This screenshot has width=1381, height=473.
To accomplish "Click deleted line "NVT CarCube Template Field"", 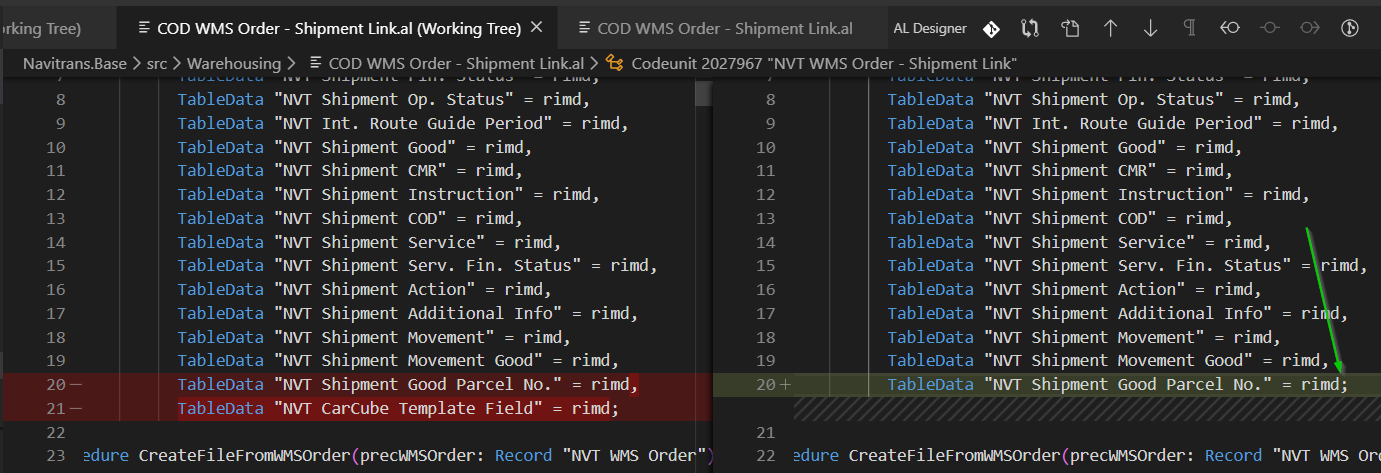I will pos(399,408).
